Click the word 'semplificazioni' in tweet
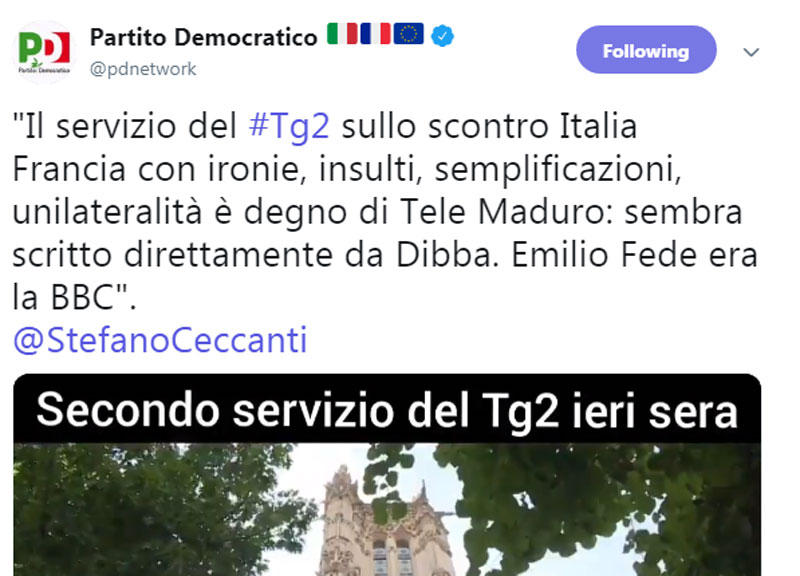The width and height of the screenshot is (800, 576). coord(558,170)
